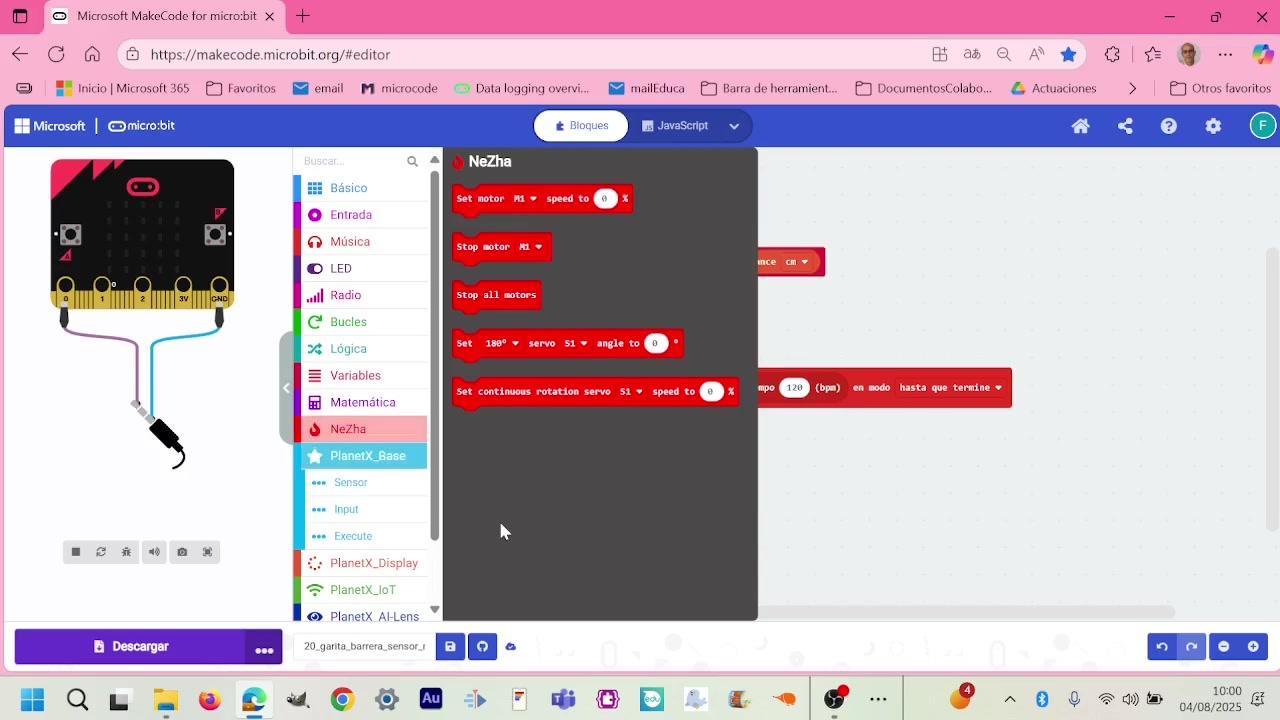
Task: Go to the MakeCode home screen icon
Action: point(1080,126)
